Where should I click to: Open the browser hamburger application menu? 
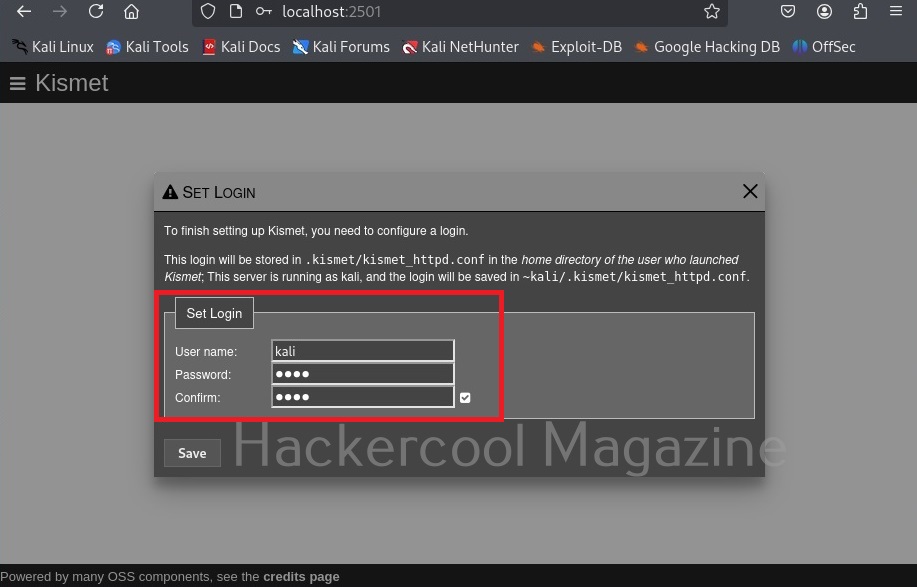tap(896, 11)
